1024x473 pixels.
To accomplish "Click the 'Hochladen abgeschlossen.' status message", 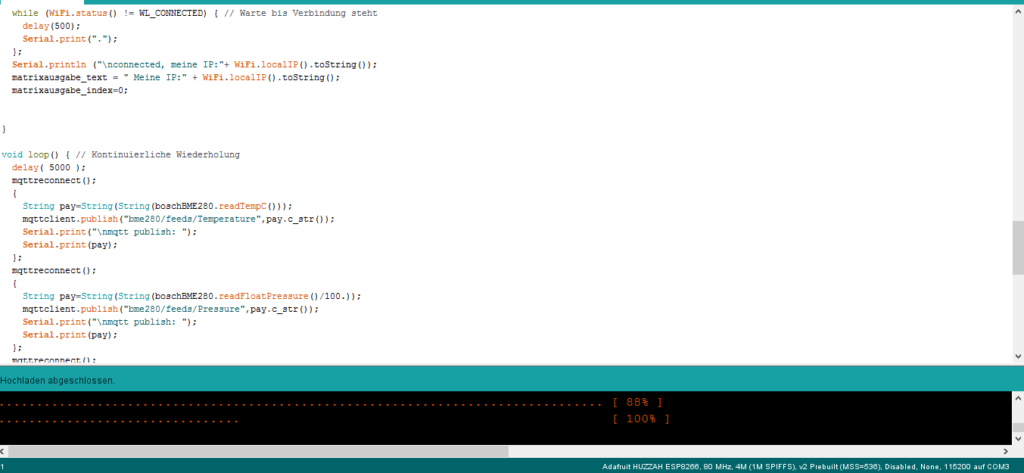I will pyautogui.click(x=58, y=381).
